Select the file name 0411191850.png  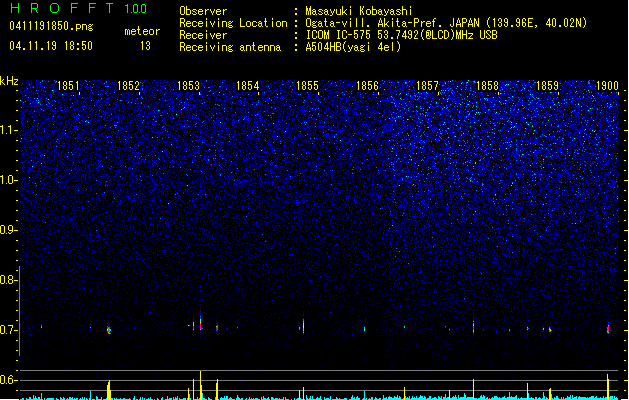pos(51,26)
